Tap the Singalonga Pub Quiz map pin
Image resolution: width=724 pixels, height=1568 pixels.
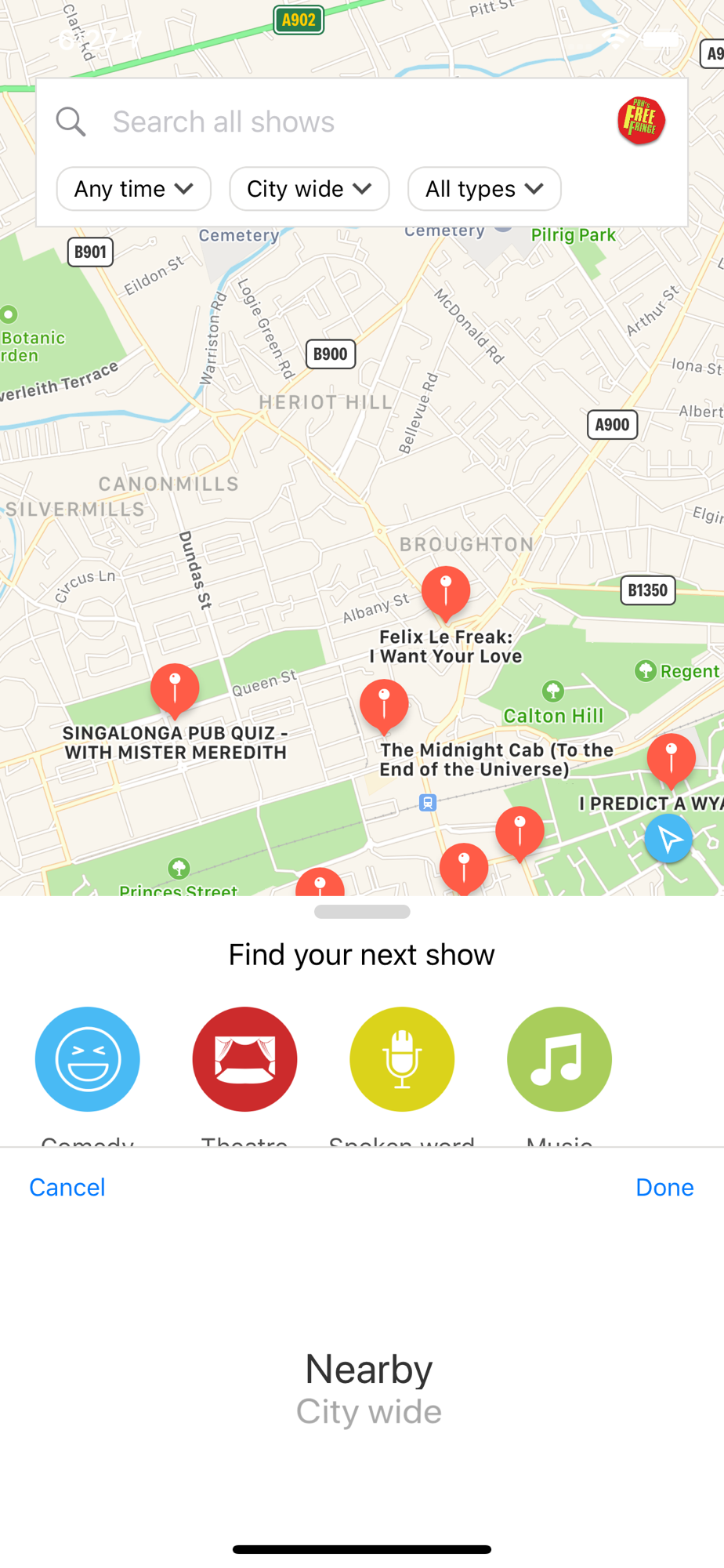tap(175, 691)
